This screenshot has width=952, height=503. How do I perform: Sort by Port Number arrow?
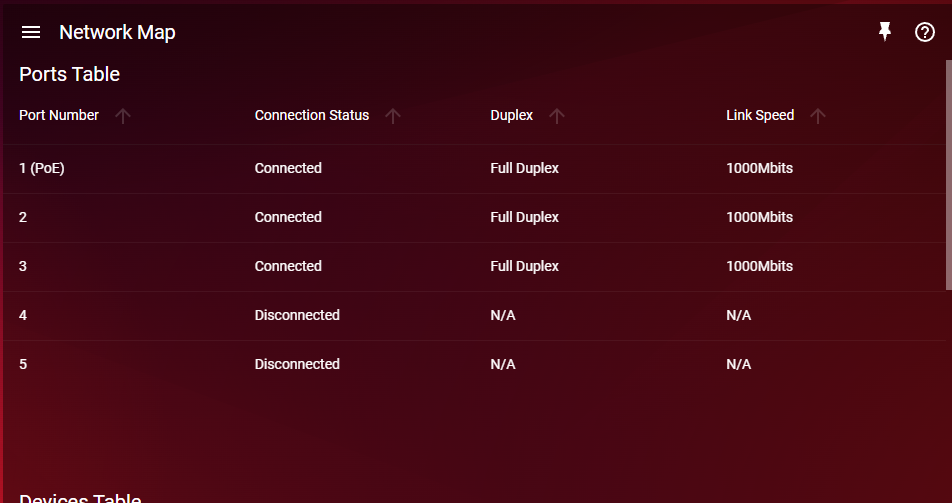(123, 115)
